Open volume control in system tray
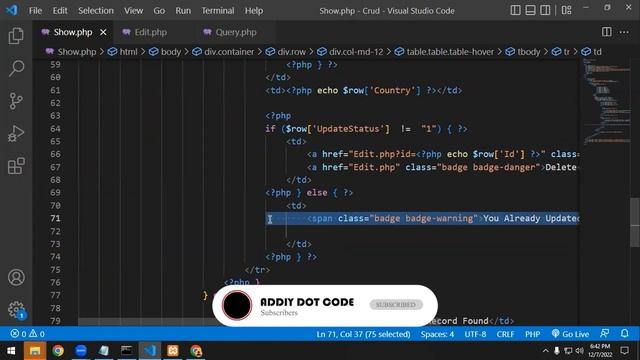This screenshot has height=360, width=640. tap(580, 351)
